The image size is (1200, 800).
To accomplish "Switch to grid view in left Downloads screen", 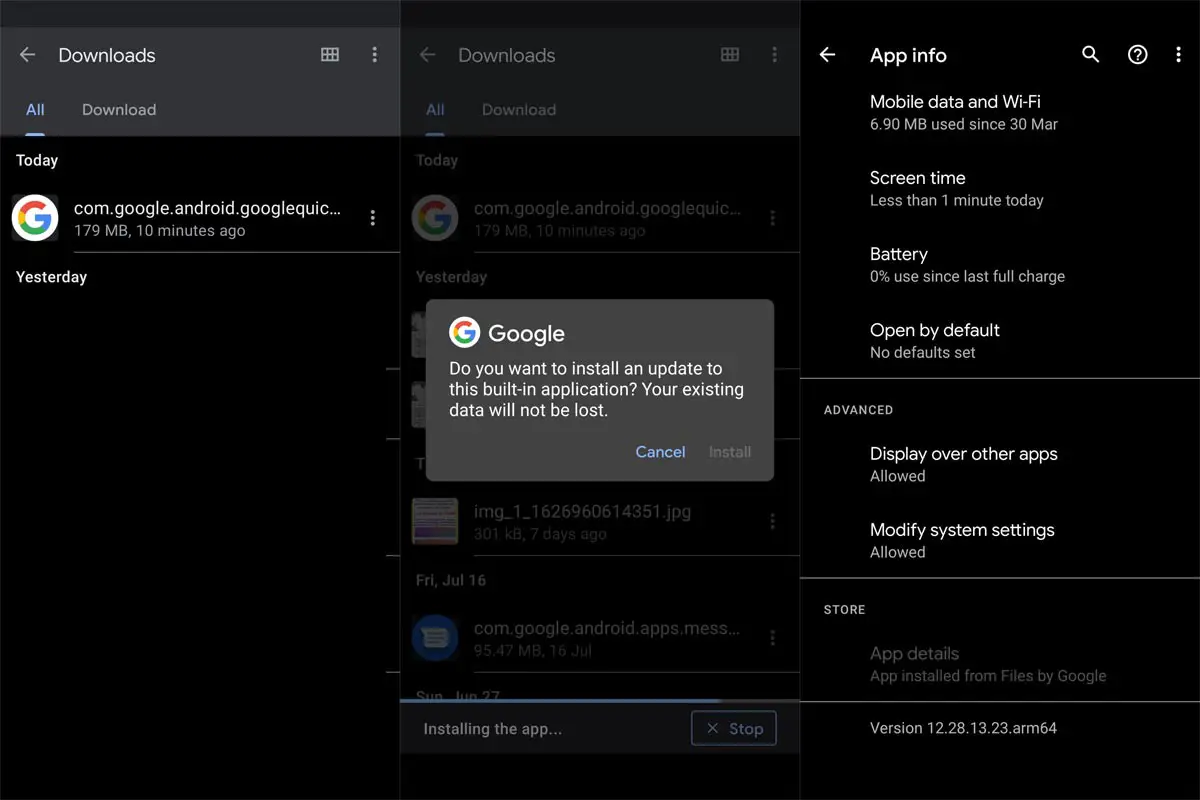I will (x=330, y=55).
